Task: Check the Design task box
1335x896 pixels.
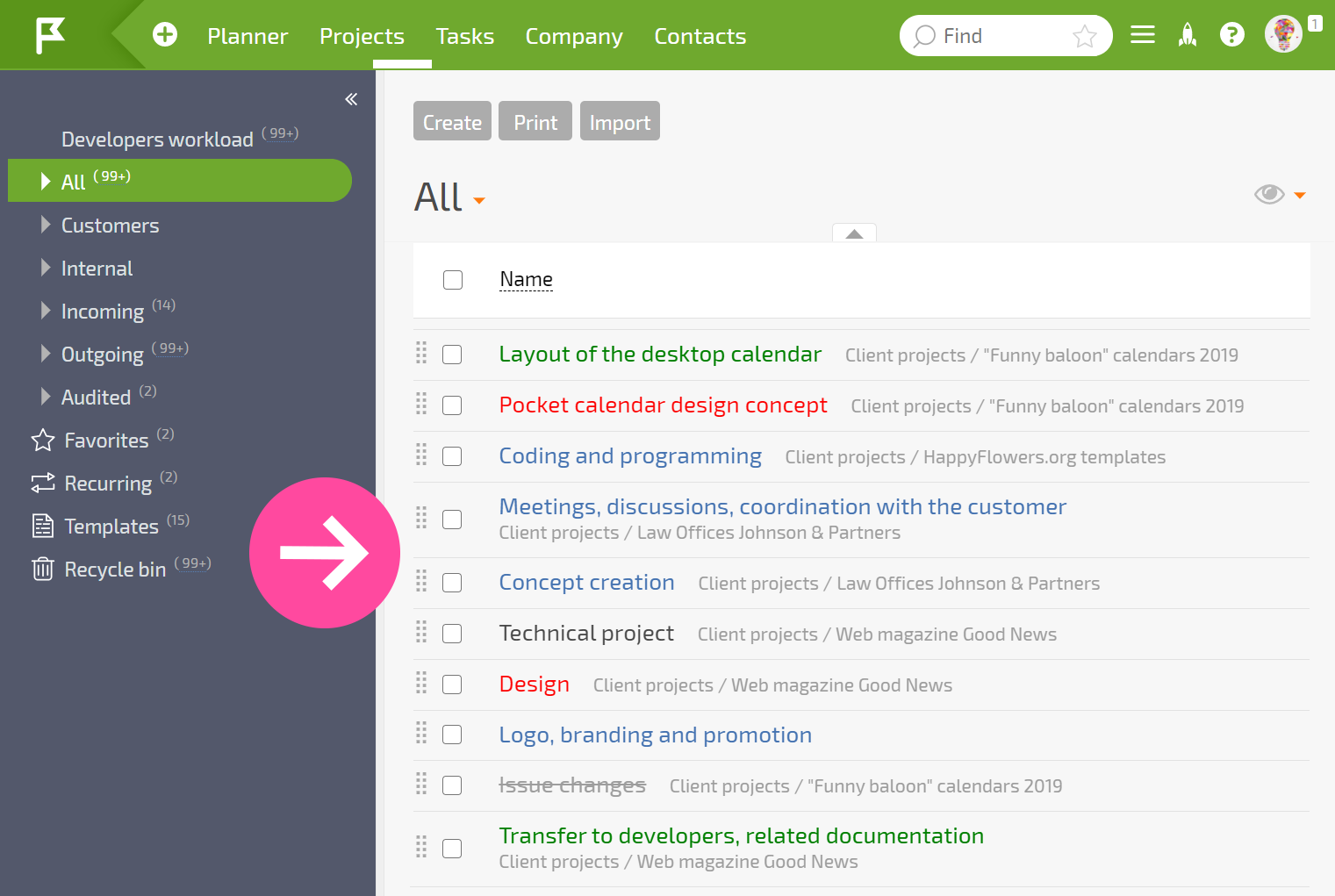Action: tap(452, 685)
